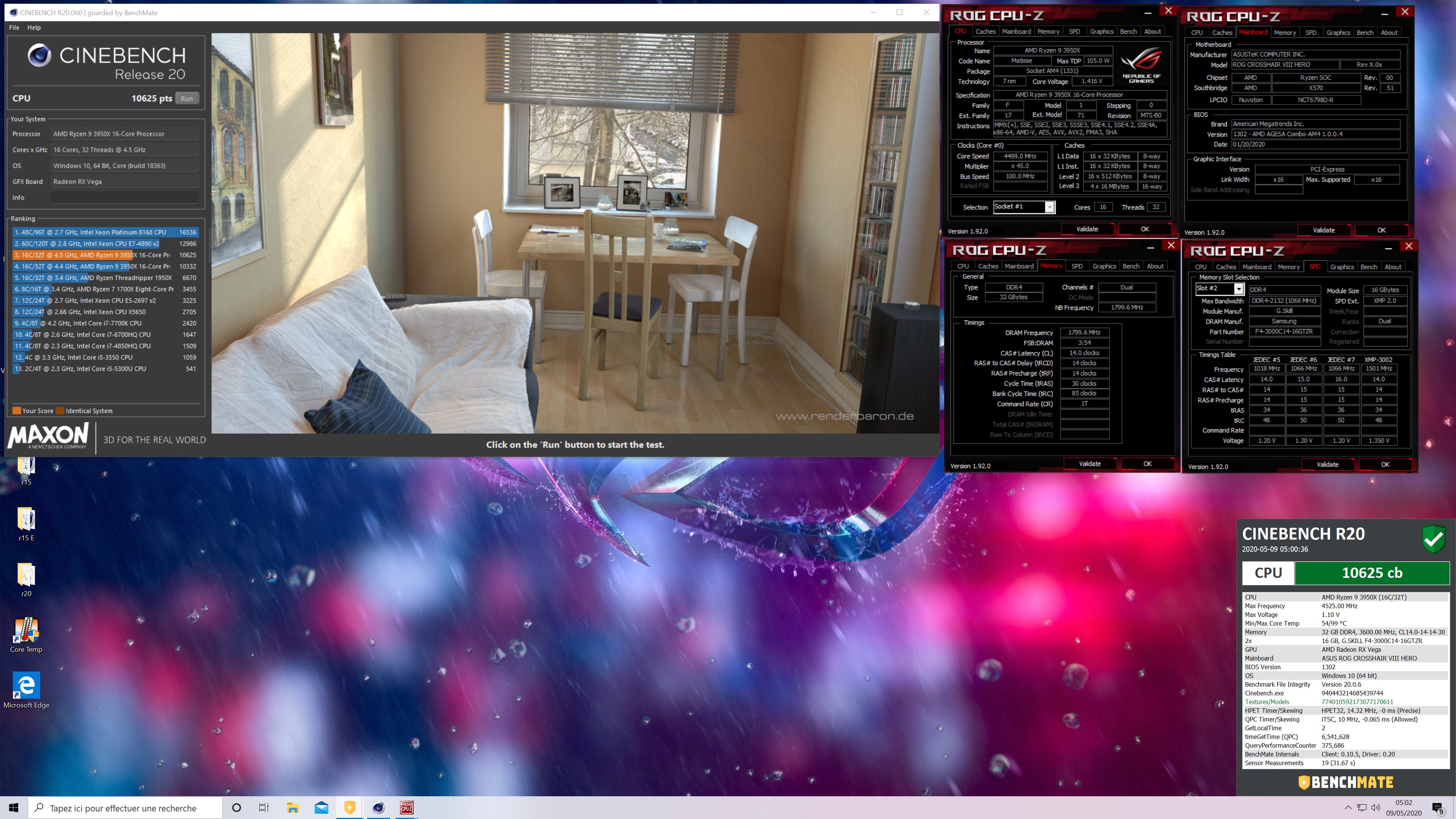
Task: Open the Memory tab in the CPU-Z SPD window
Action: (x=1289, y=267)
